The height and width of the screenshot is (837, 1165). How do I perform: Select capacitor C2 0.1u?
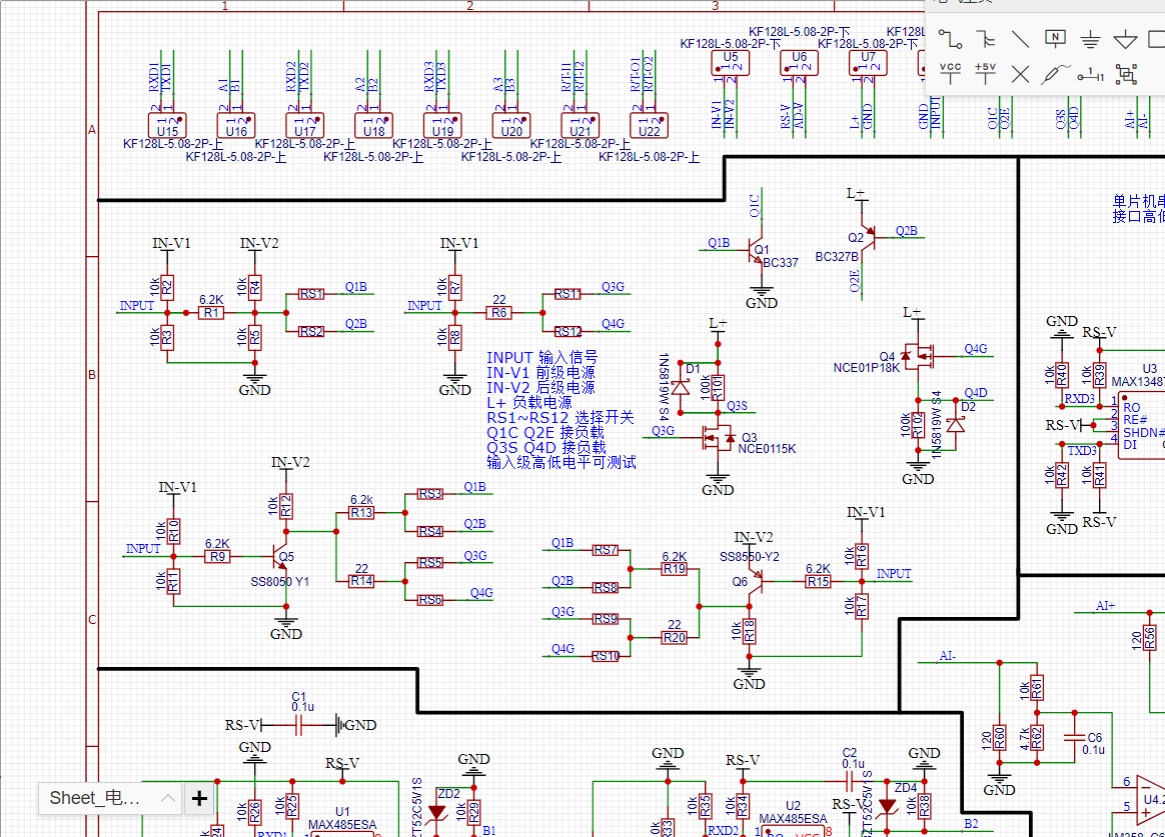tap(850, 781)
